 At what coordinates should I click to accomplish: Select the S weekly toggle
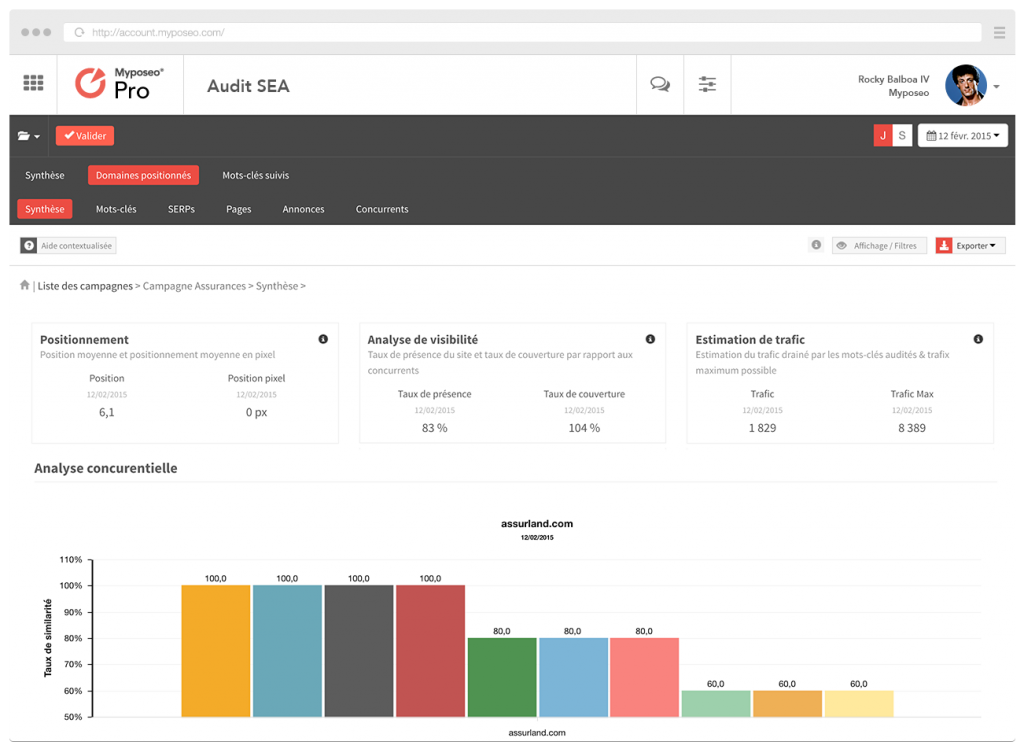902,135
